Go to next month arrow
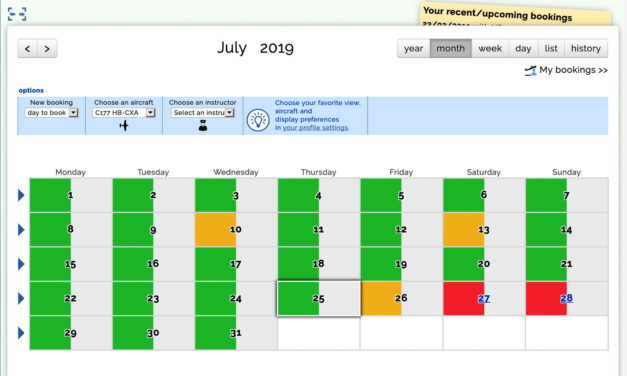The width and height of the screenshot is (627, 376). (x=47, y=49)
